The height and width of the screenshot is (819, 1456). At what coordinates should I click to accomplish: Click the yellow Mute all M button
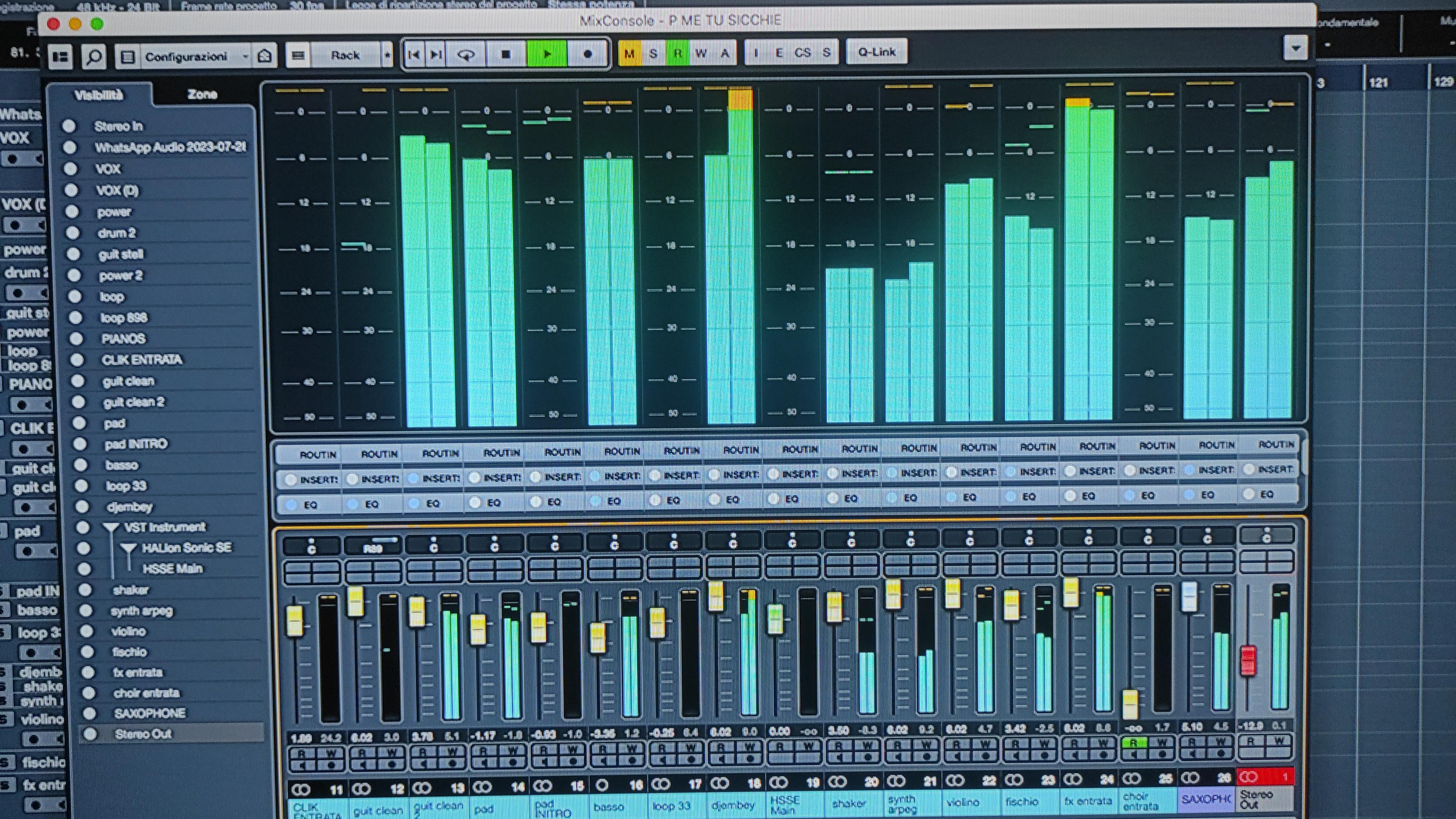[x=629, y=54]
